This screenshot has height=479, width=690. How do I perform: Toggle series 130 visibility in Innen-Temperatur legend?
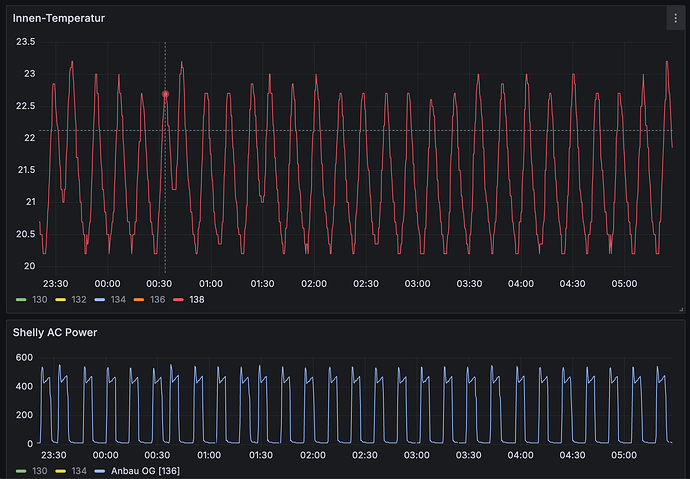40,299
